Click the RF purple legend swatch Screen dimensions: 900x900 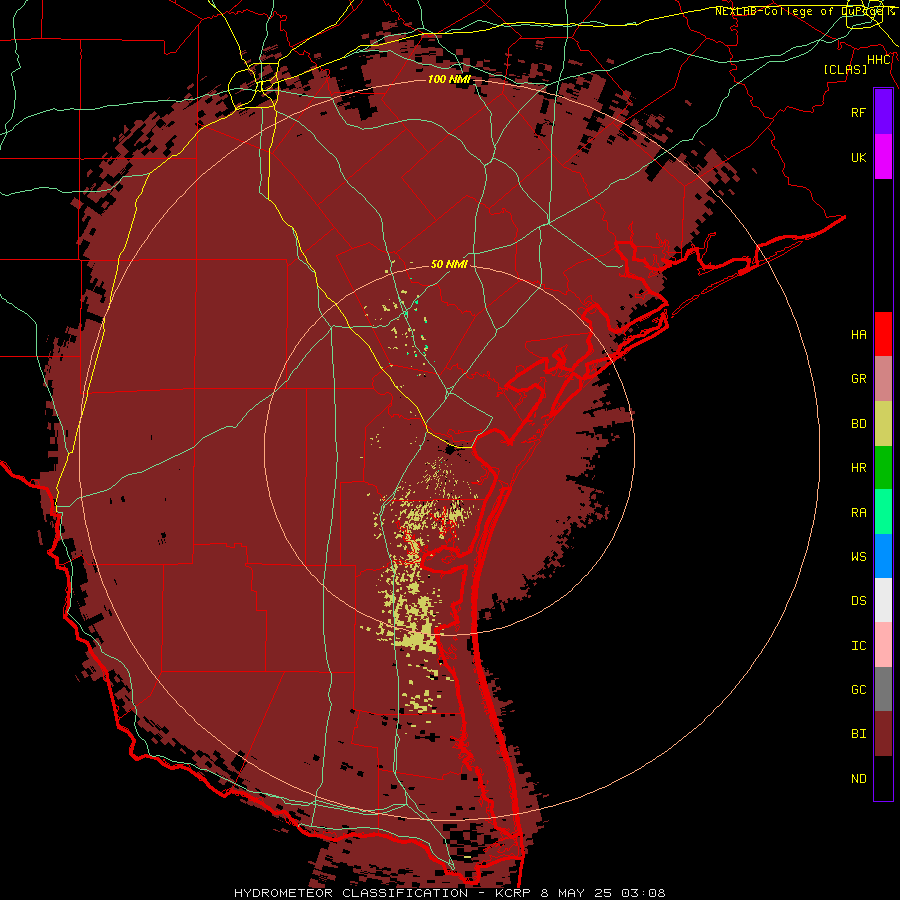pos(883,112)
